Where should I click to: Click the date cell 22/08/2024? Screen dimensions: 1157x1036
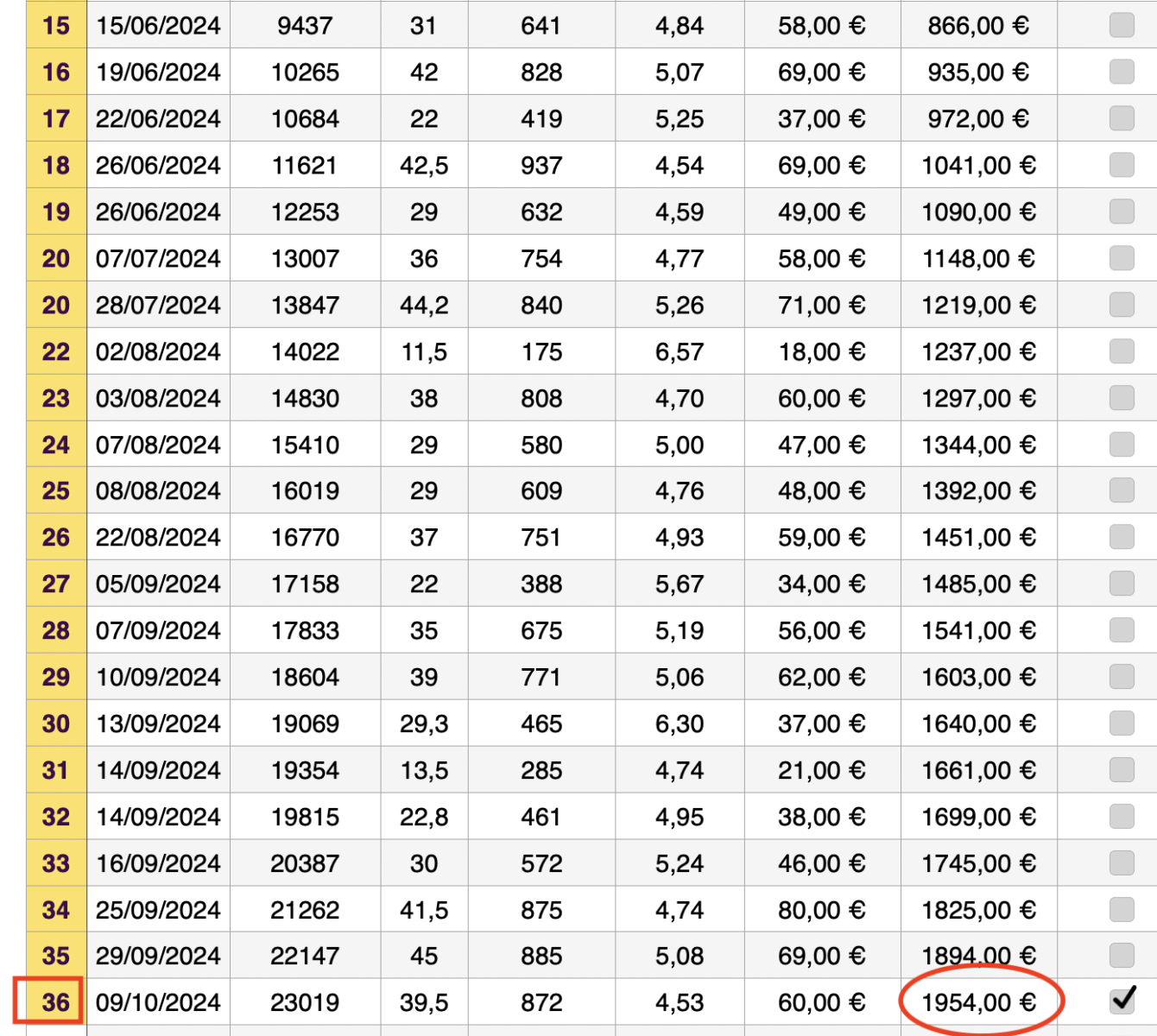(x=158, y=537)
